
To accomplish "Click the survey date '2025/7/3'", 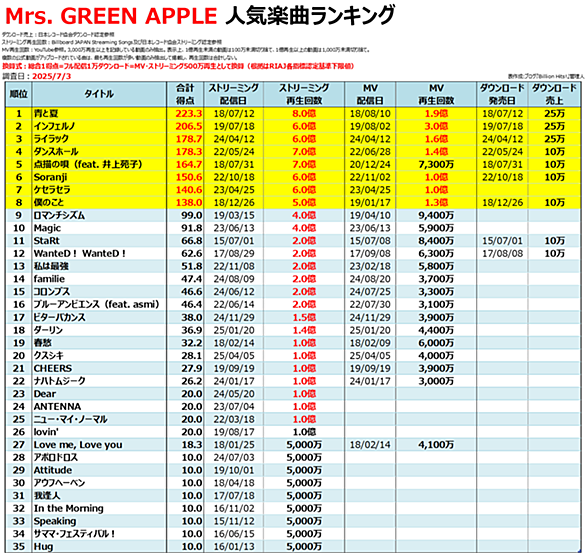I will (52, 76).
